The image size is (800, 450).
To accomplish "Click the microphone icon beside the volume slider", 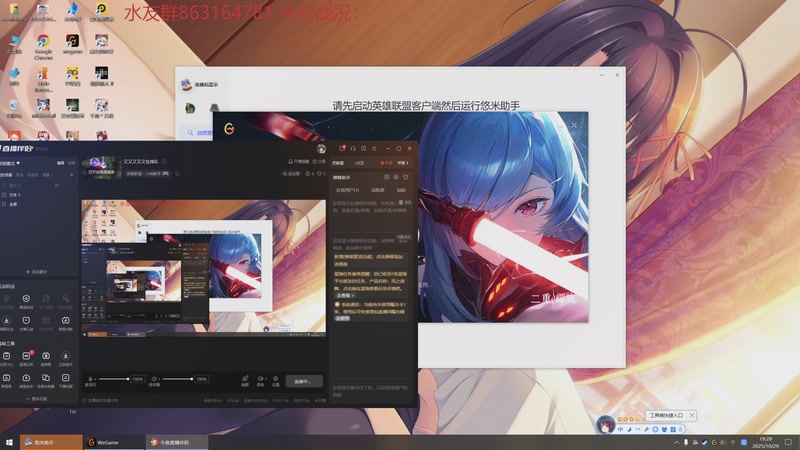I will pos(91,379).
